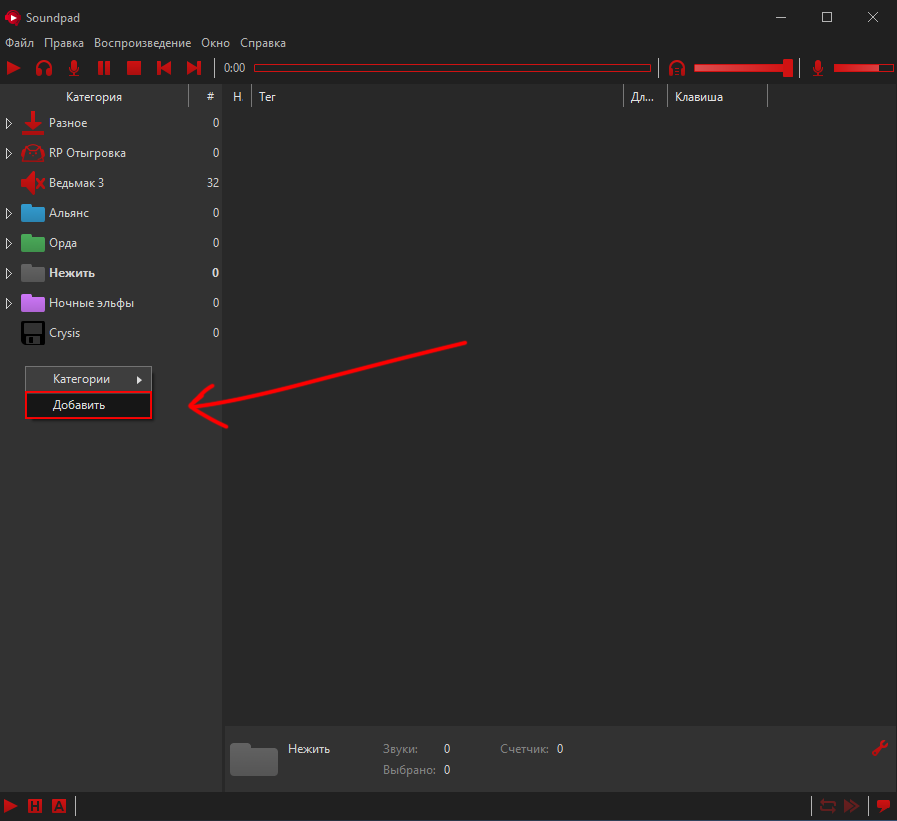Image resolution: width=897 pixels, height=821 pixels.
Task: Open the Категории submenu in context menu
Action: pos(89,379)
